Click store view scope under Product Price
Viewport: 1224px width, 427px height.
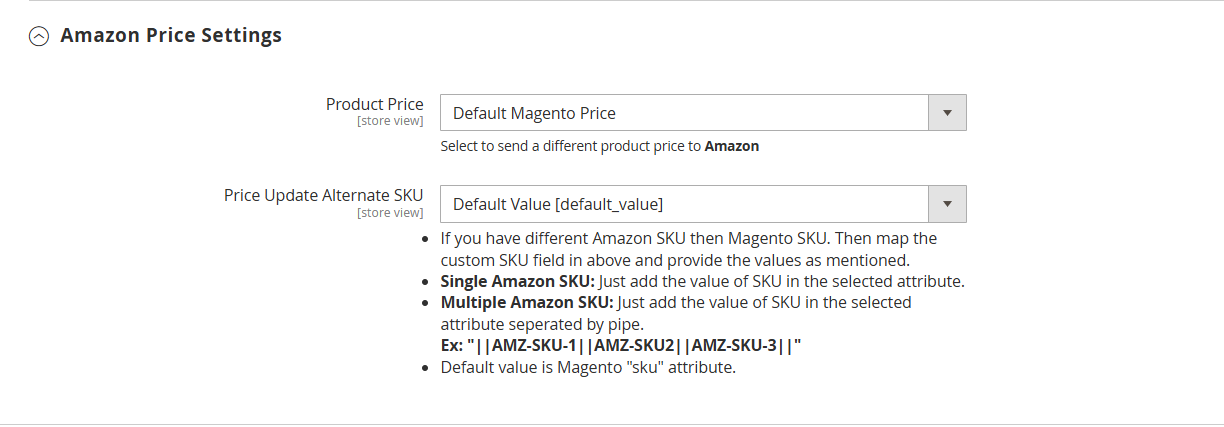coord(390,121)
